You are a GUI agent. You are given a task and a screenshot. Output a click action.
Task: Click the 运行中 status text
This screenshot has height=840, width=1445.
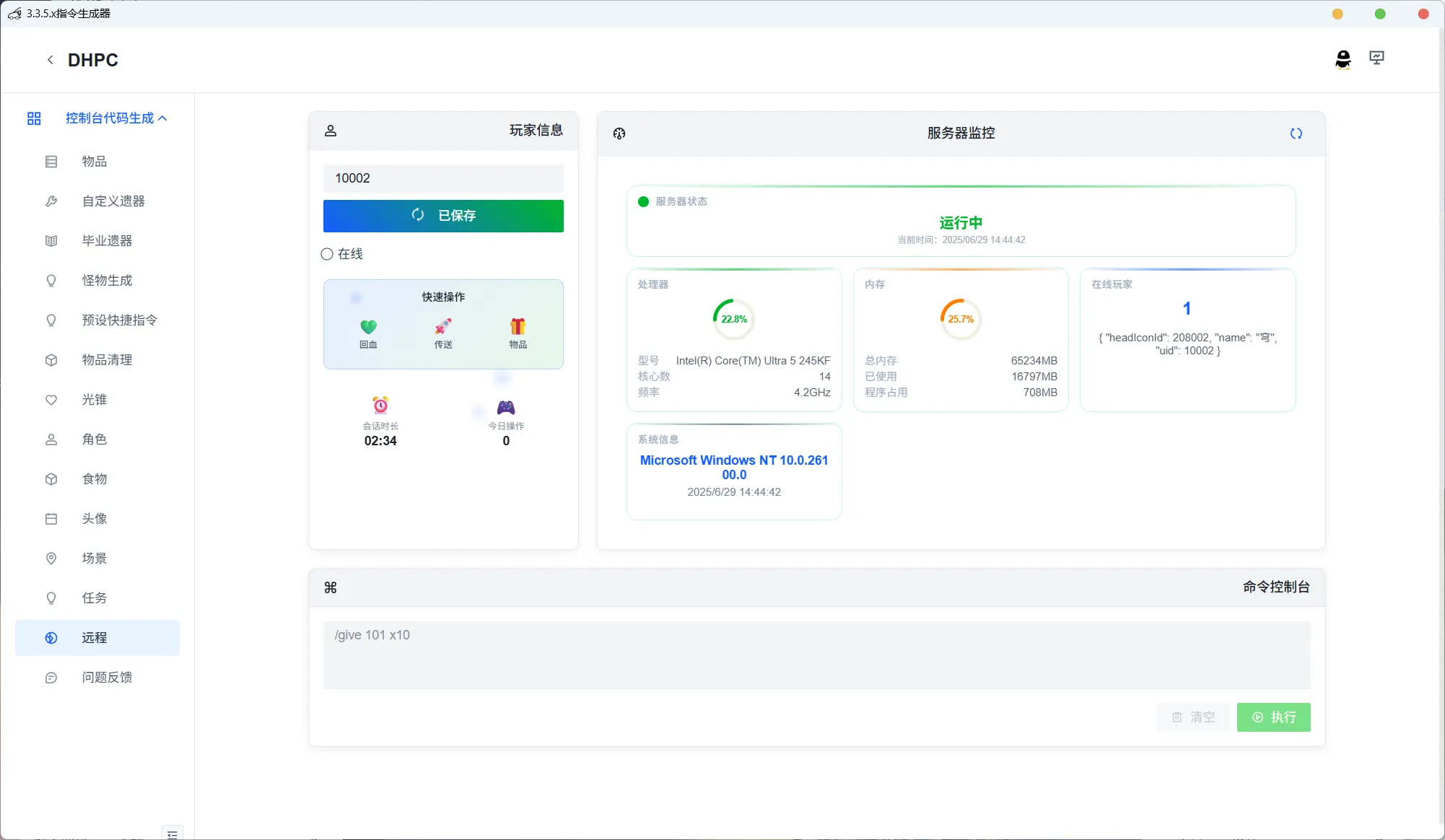tap(961, 223)
